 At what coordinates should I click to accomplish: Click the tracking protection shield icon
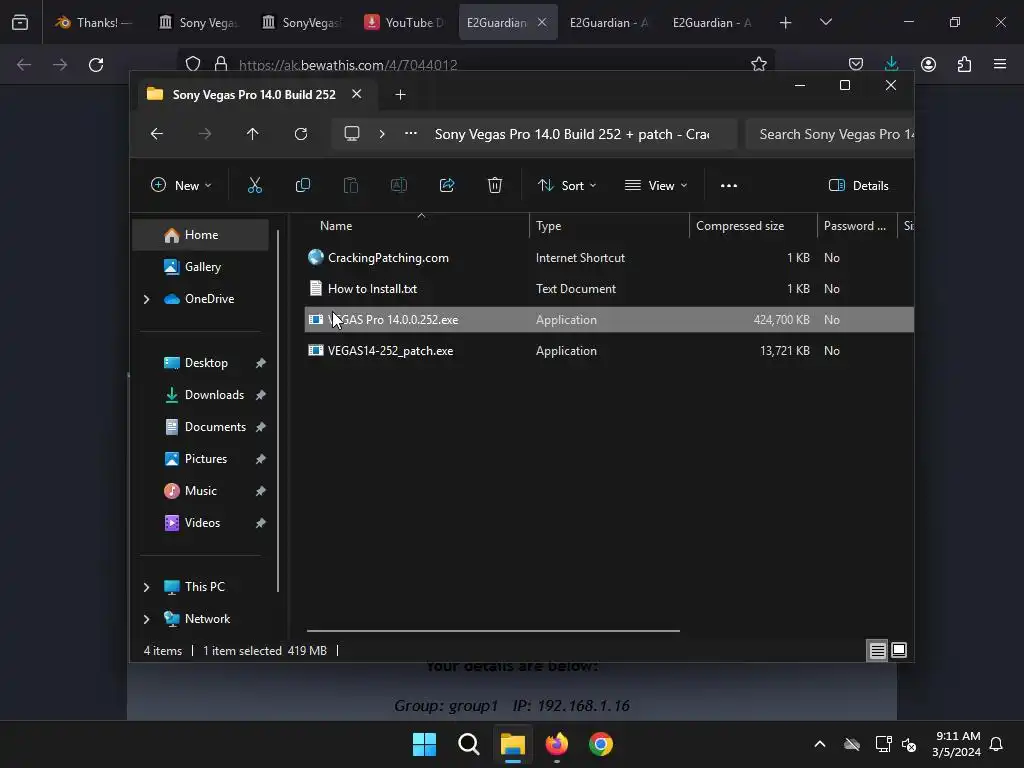pos(193,64)
